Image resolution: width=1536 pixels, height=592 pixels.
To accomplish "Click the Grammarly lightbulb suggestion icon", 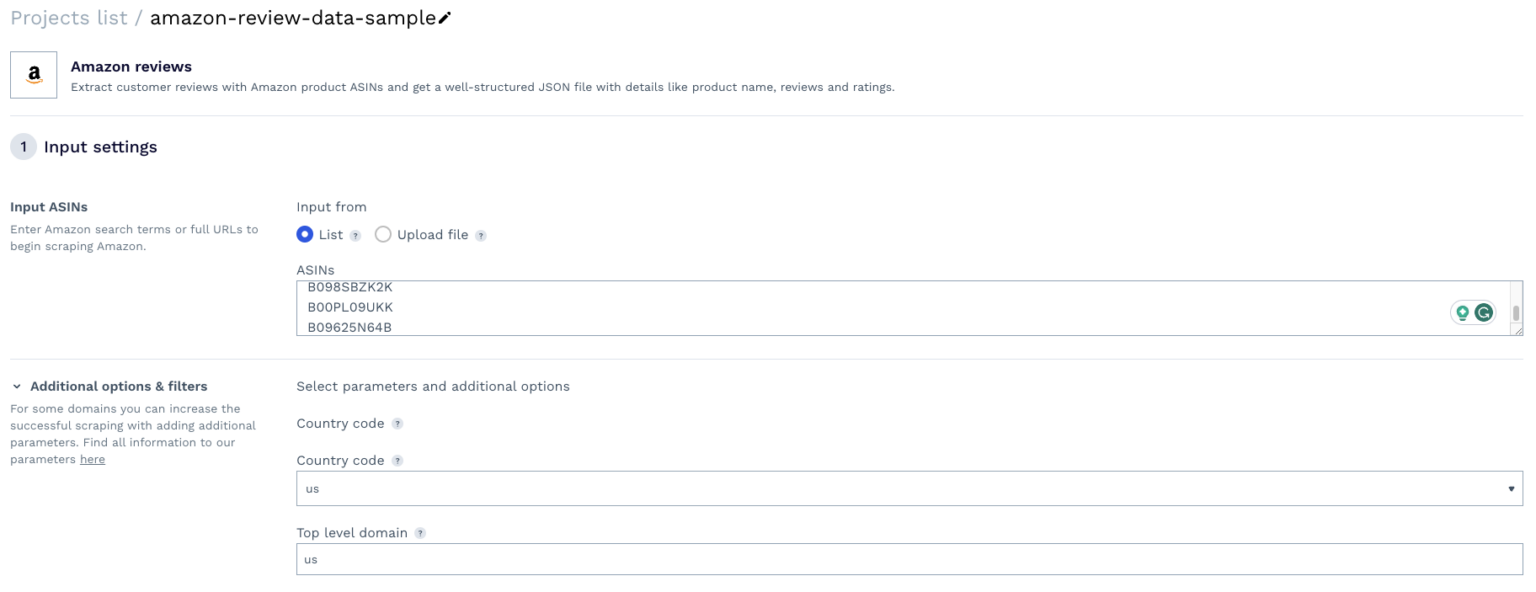I will [1461, 311].
